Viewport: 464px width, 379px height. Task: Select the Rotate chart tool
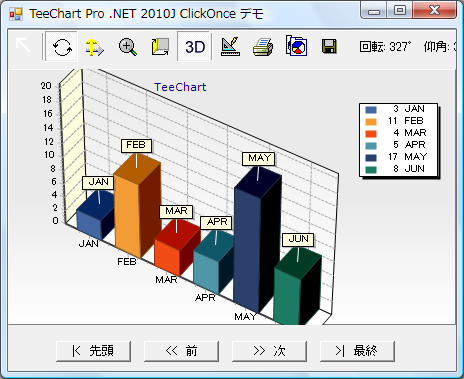point(62,47)
